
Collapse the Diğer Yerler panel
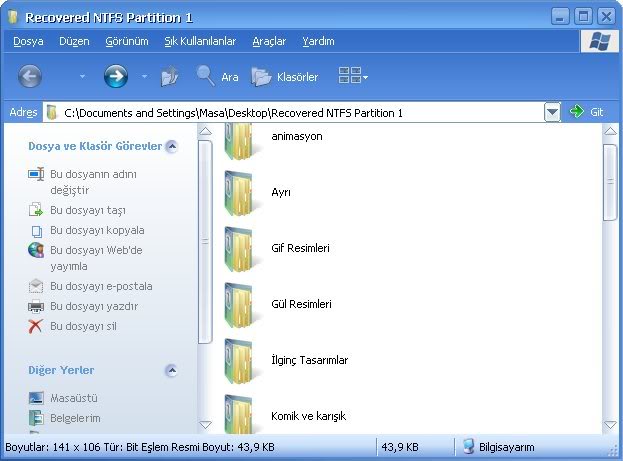(x=172, y=370)
